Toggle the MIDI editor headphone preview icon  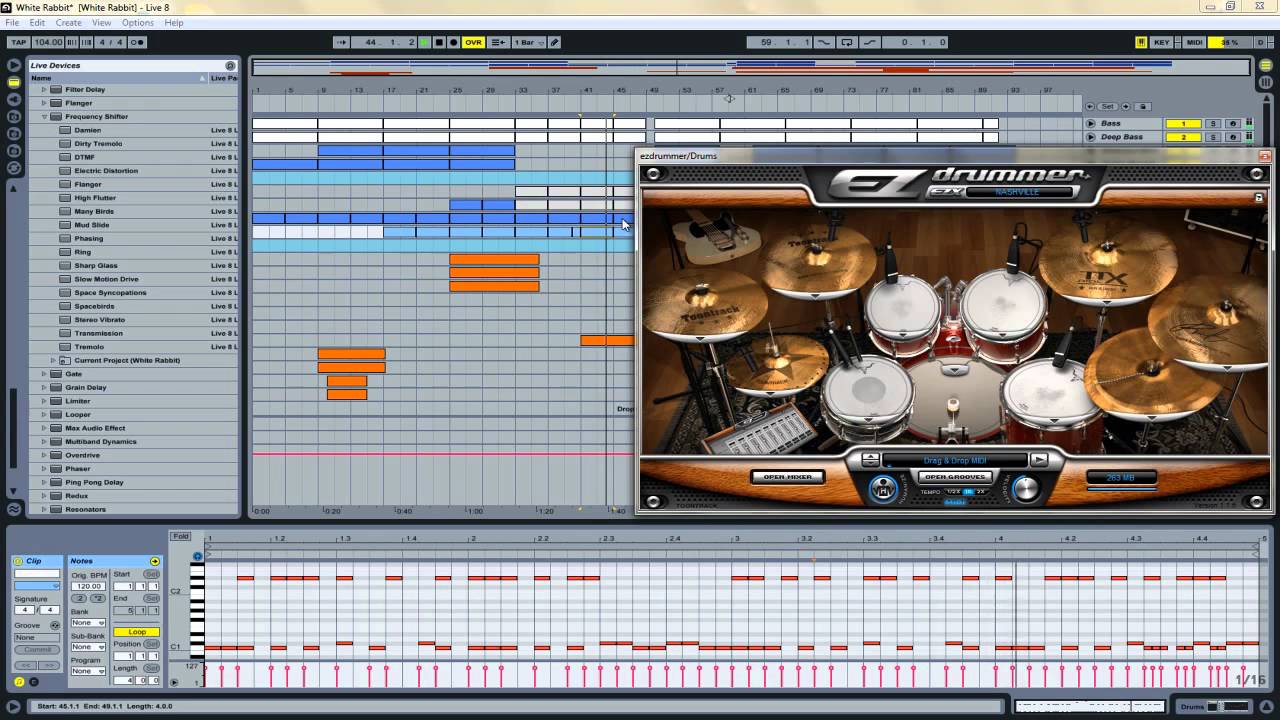click(x=197, y=556)
